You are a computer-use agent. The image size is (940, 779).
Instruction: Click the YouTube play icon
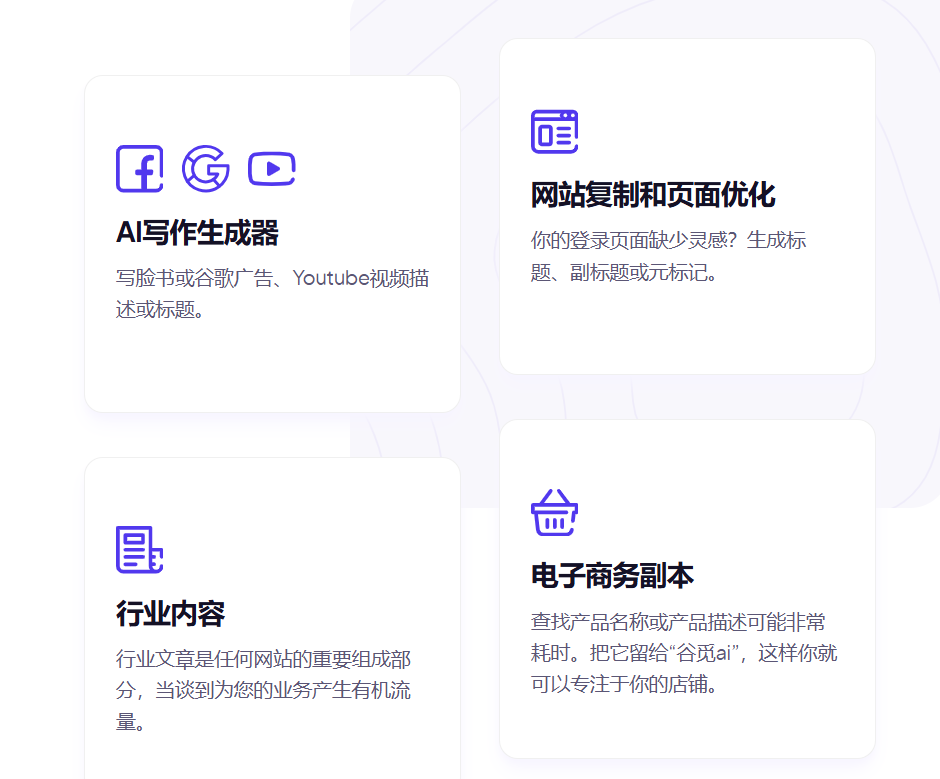271,168
